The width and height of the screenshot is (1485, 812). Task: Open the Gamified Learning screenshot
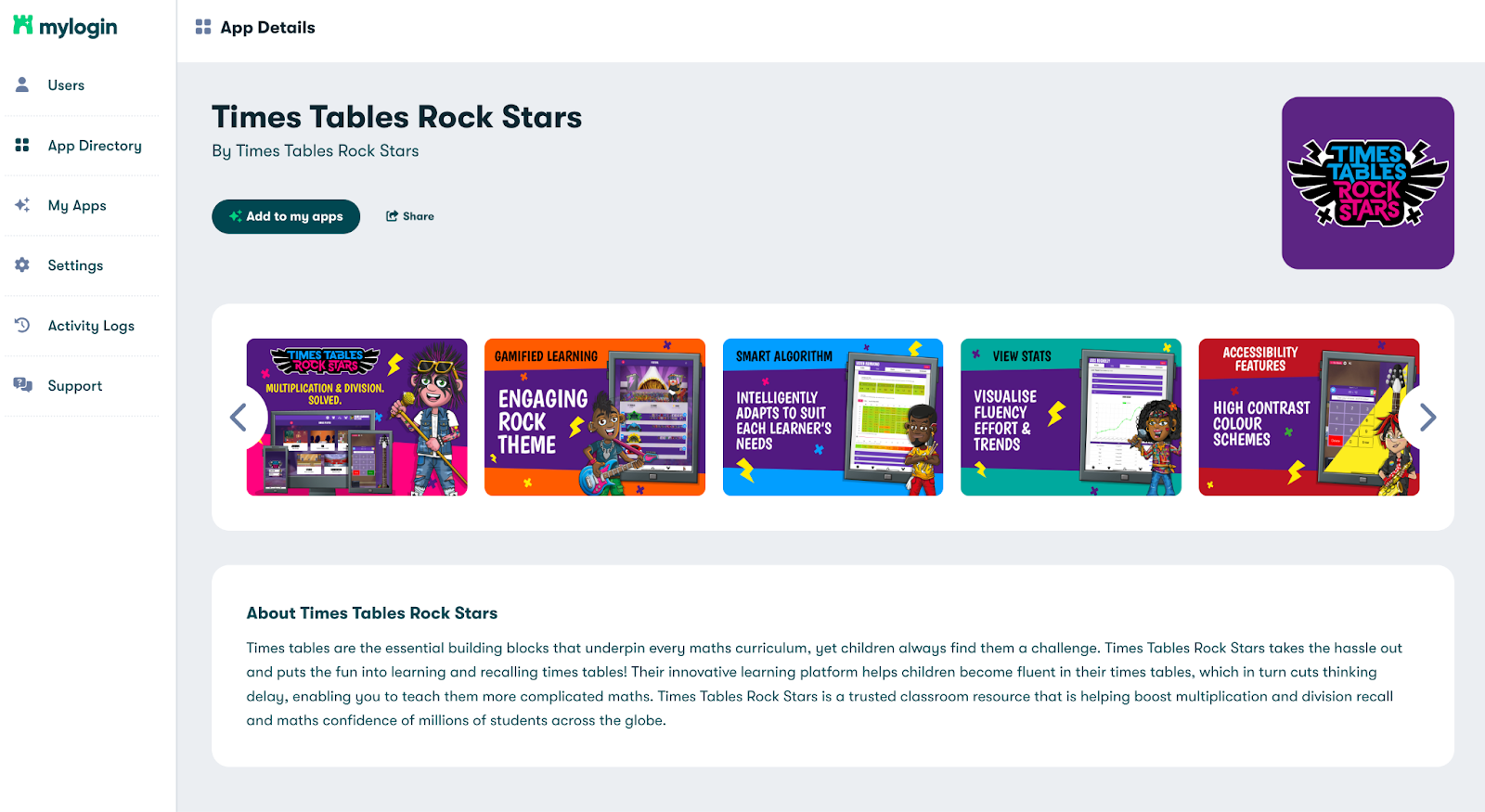595,417
